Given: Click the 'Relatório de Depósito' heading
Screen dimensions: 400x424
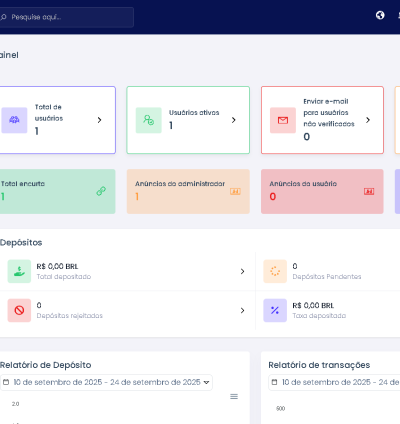Looking at the screenshot, I should pos(46,365).
